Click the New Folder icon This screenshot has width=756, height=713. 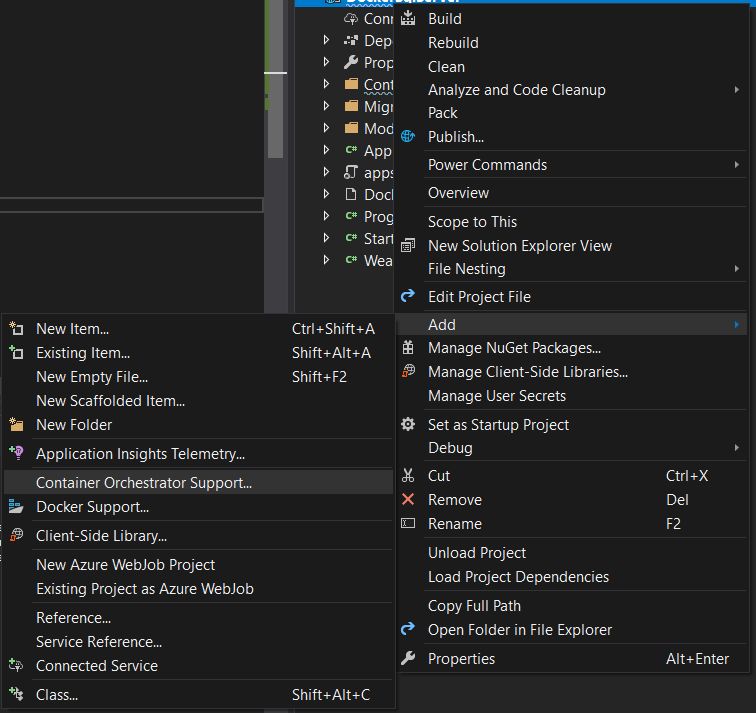tap(16, 425)
